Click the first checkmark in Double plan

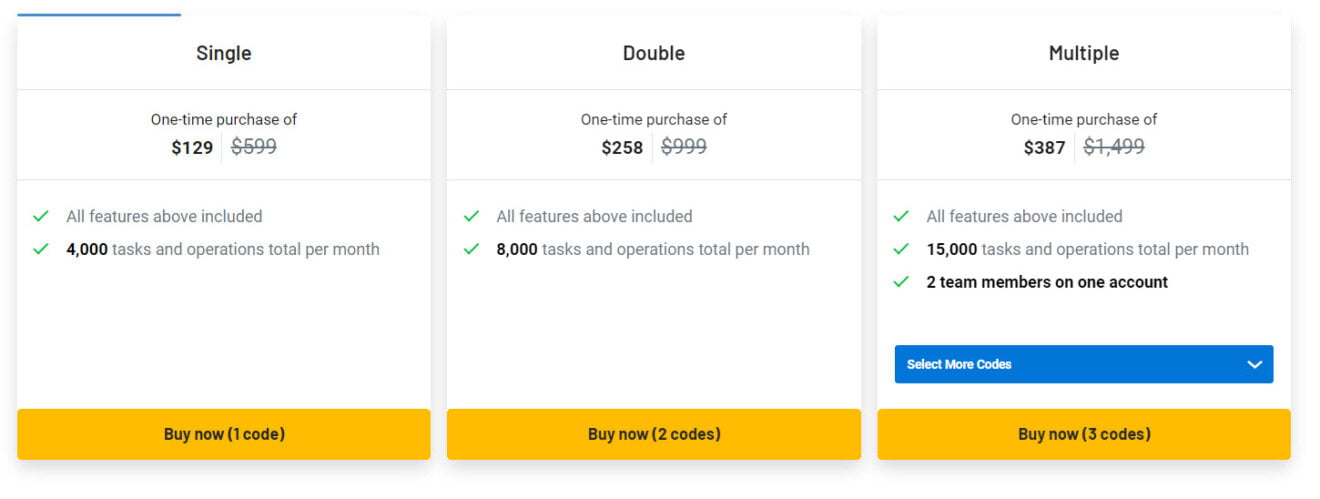(x=471, y=216)
